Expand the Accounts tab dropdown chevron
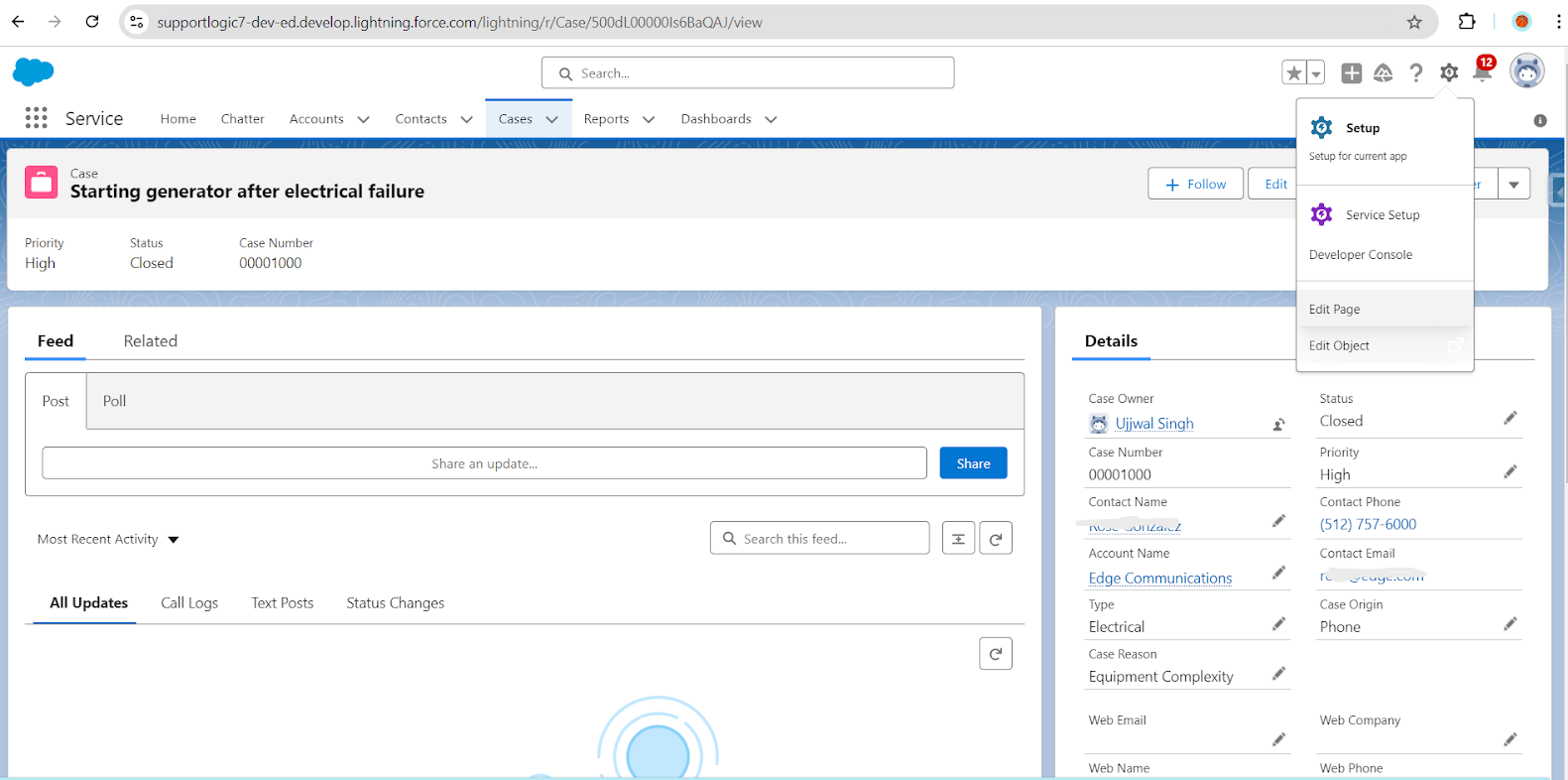This screenshot has height=780, width=1568. (x=363, y=119)
